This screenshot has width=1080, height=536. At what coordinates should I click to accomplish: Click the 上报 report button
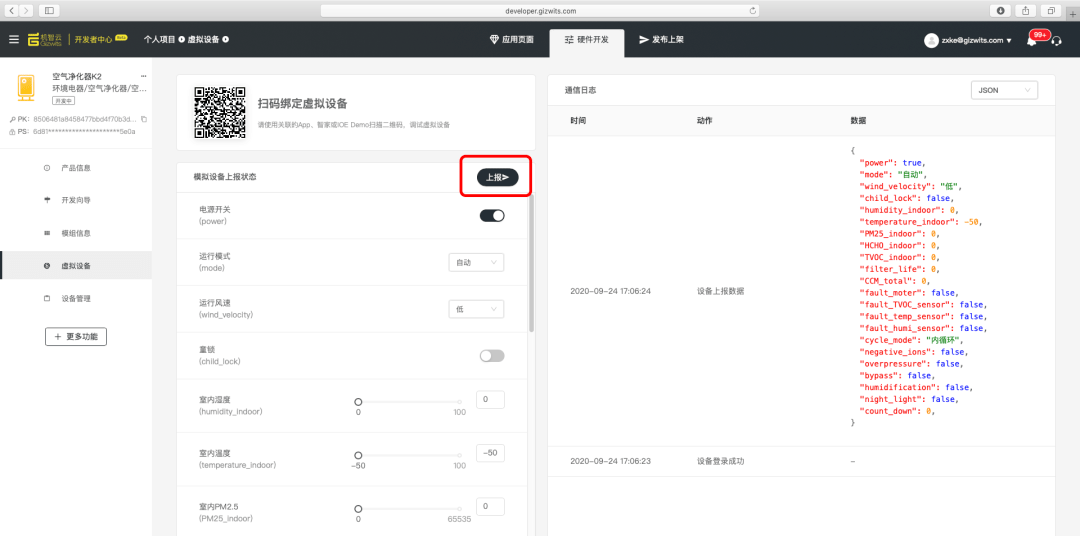pos(497,178)
